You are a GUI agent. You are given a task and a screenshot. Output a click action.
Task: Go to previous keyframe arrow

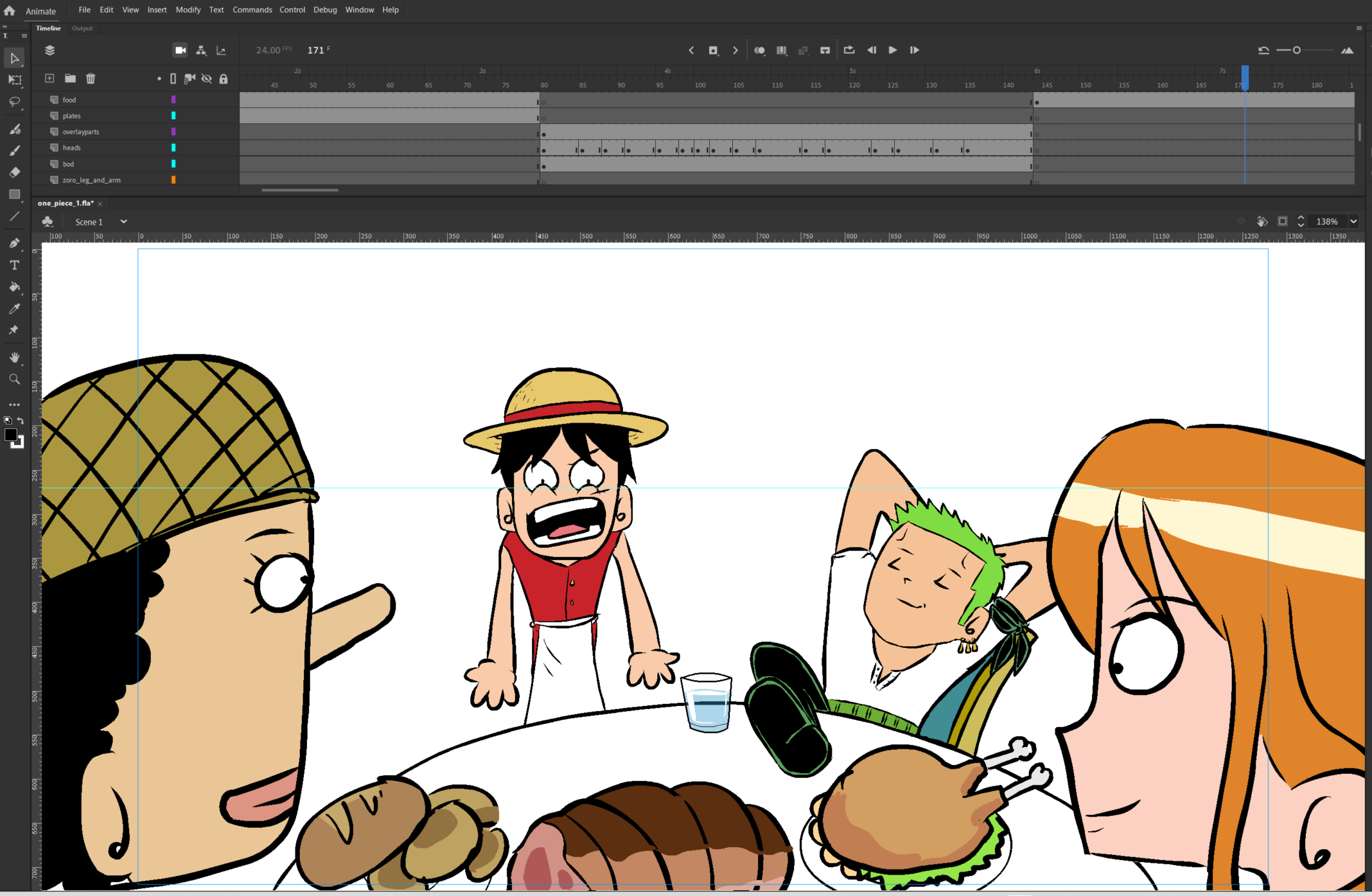click(691, 50)
